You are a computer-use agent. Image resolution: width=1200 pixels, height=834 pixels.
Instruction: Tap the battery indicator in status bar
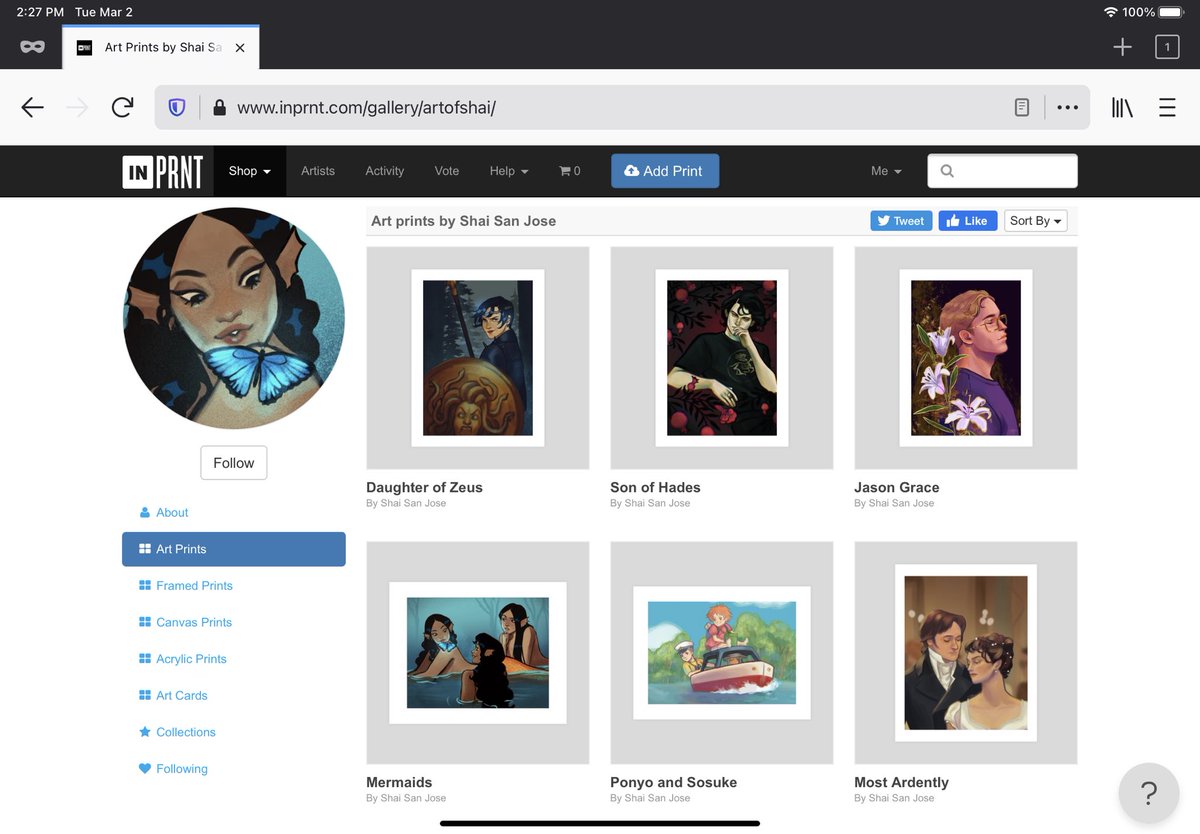pyautogui.click(x=1171, y=12)
